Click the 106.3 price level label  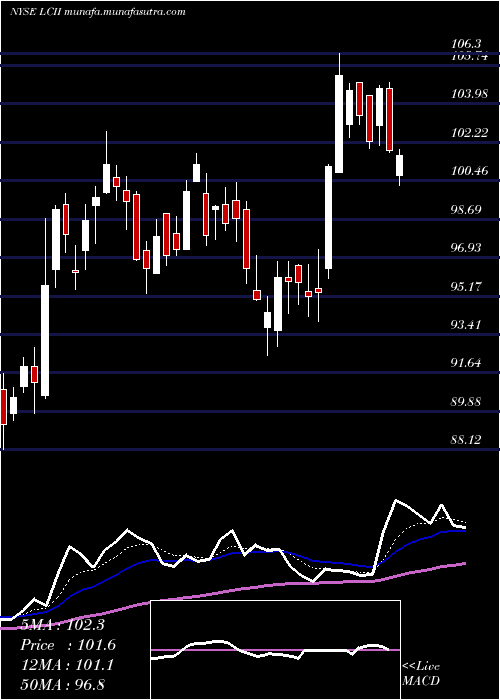(x=466, y=44)
